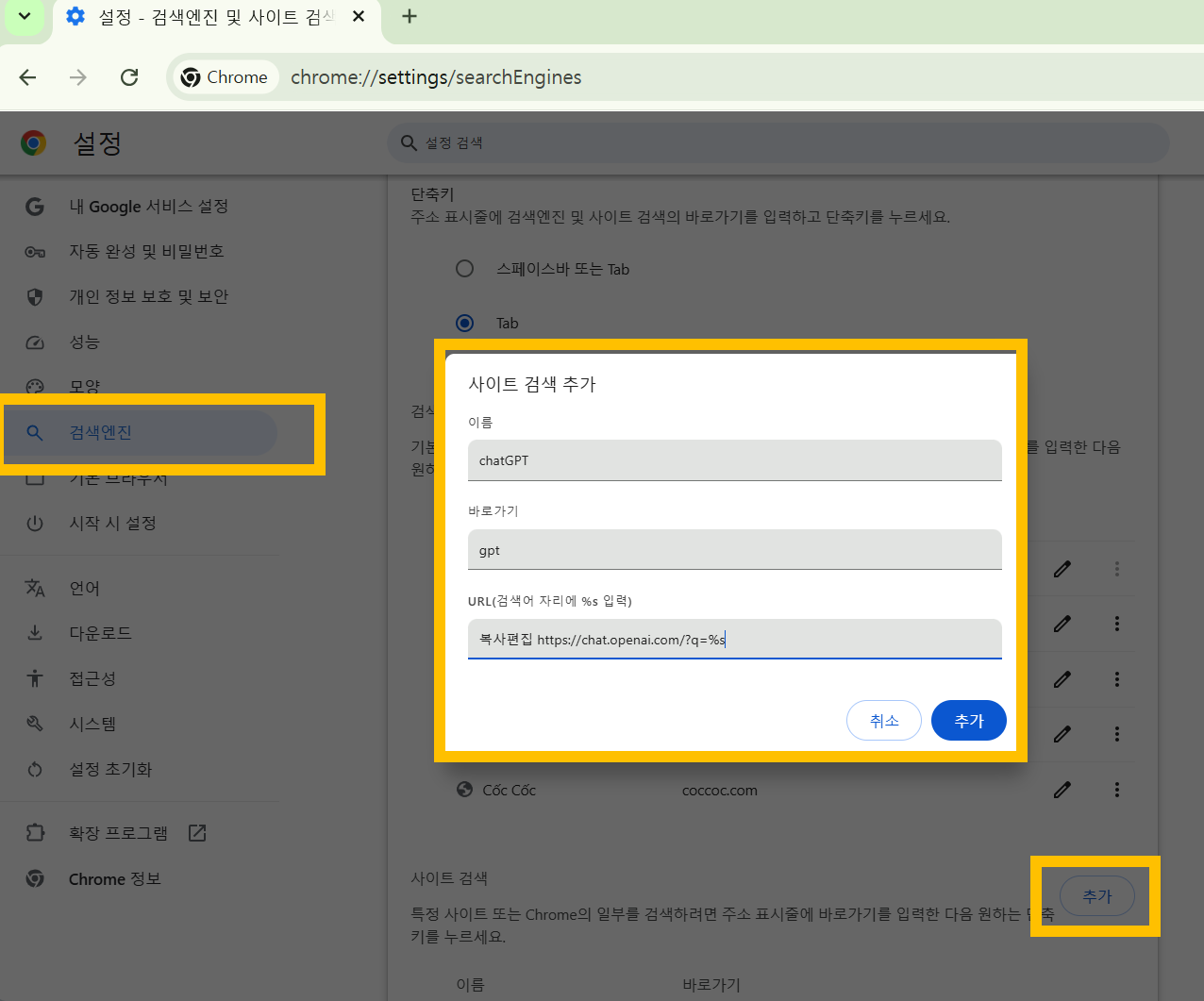Click the URL field in dialog
1204x1001 pixels.
[734, 640]
